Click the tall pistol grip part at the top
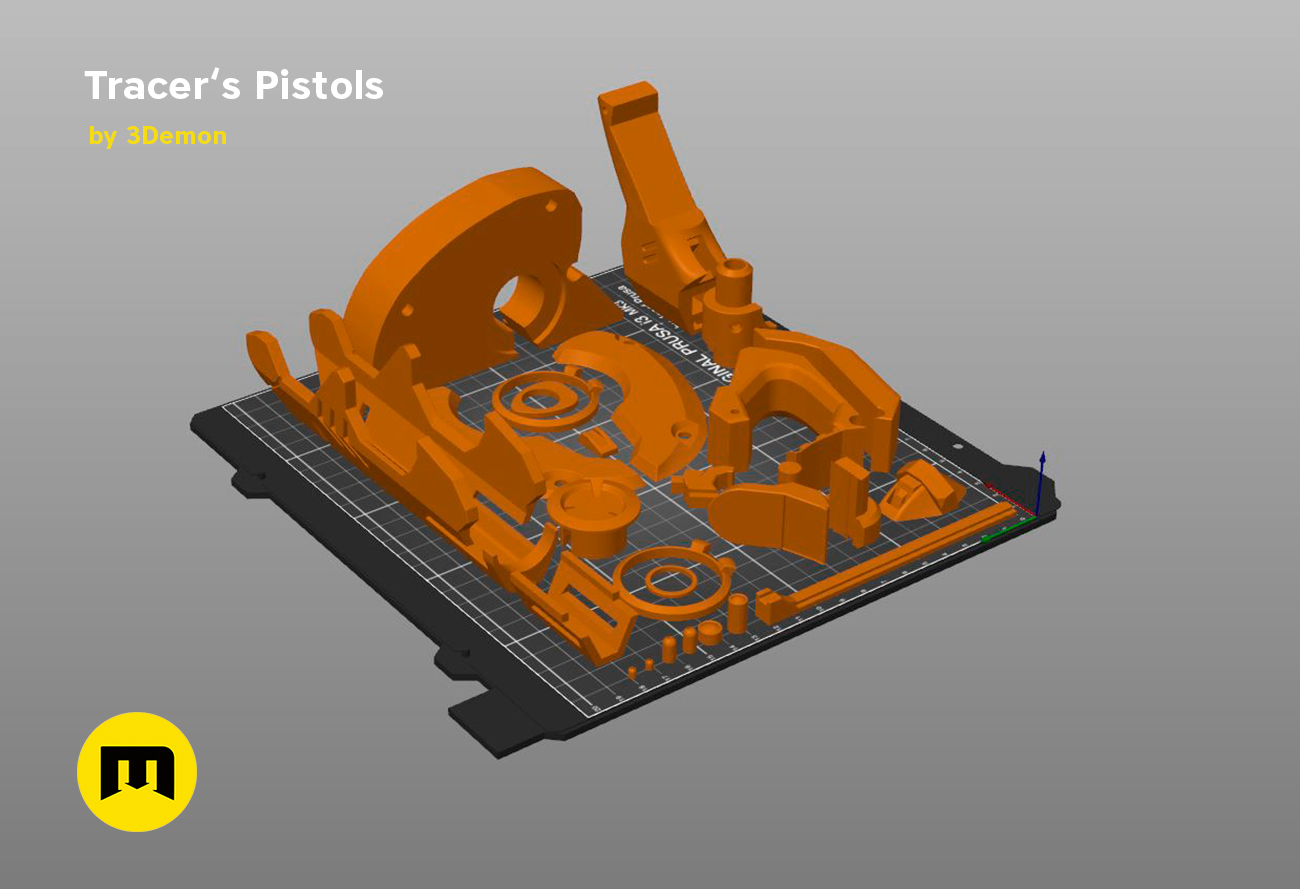The image size is (1300, 889). point(650,200)
